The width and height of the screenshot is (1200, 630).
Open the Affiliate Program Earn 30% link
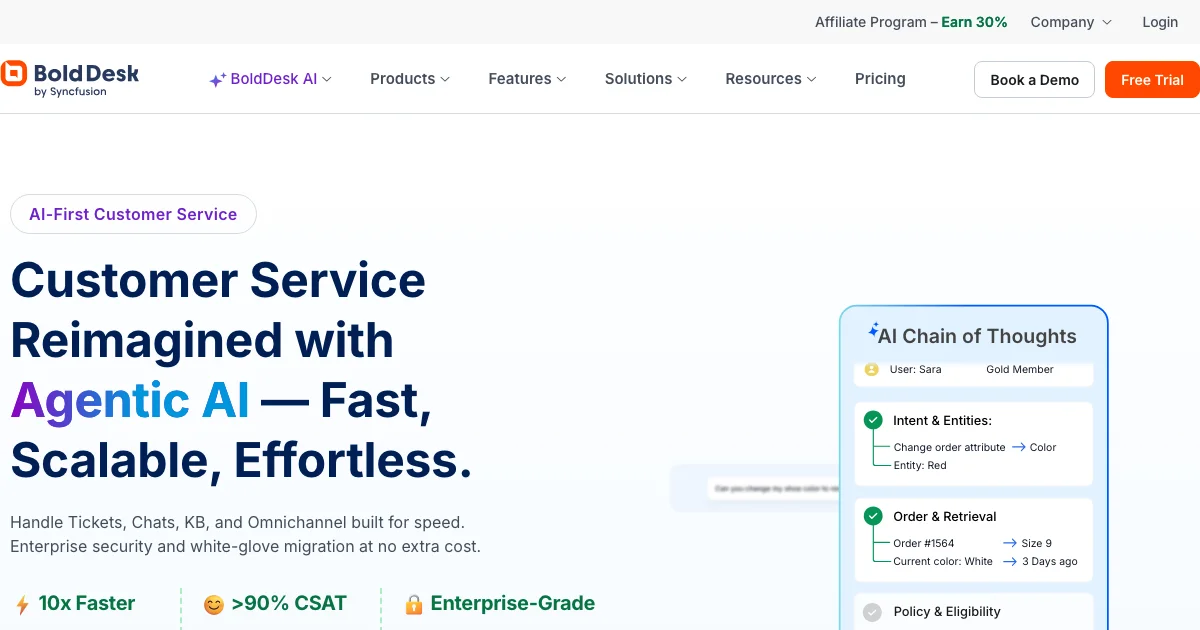tap(911, 22)
